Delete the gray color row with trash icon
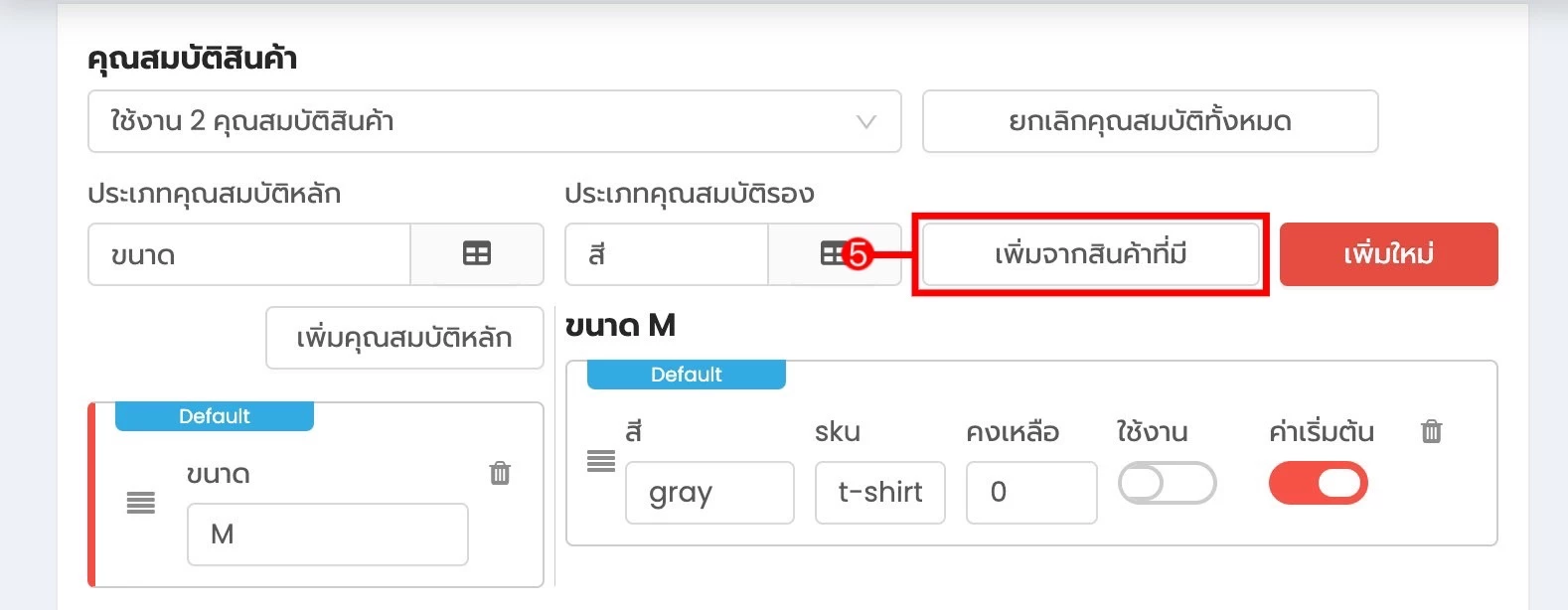The width and height of the screenshot is (1568, 610). pyautogui.click(x=1431, y=431)
